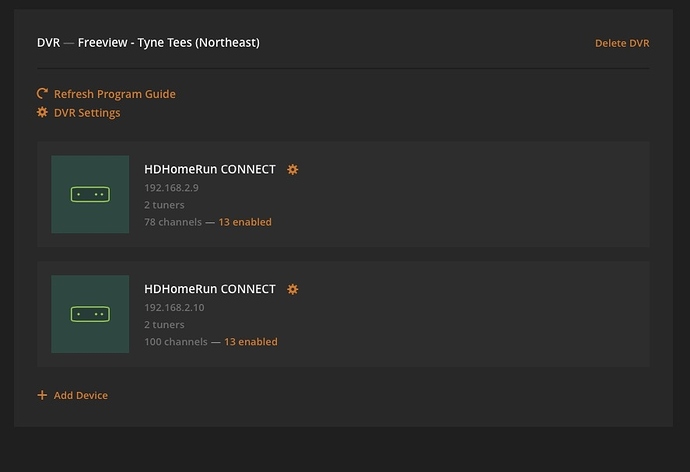
Task: Click the "78 channels" text
Action: pos(172,222)
